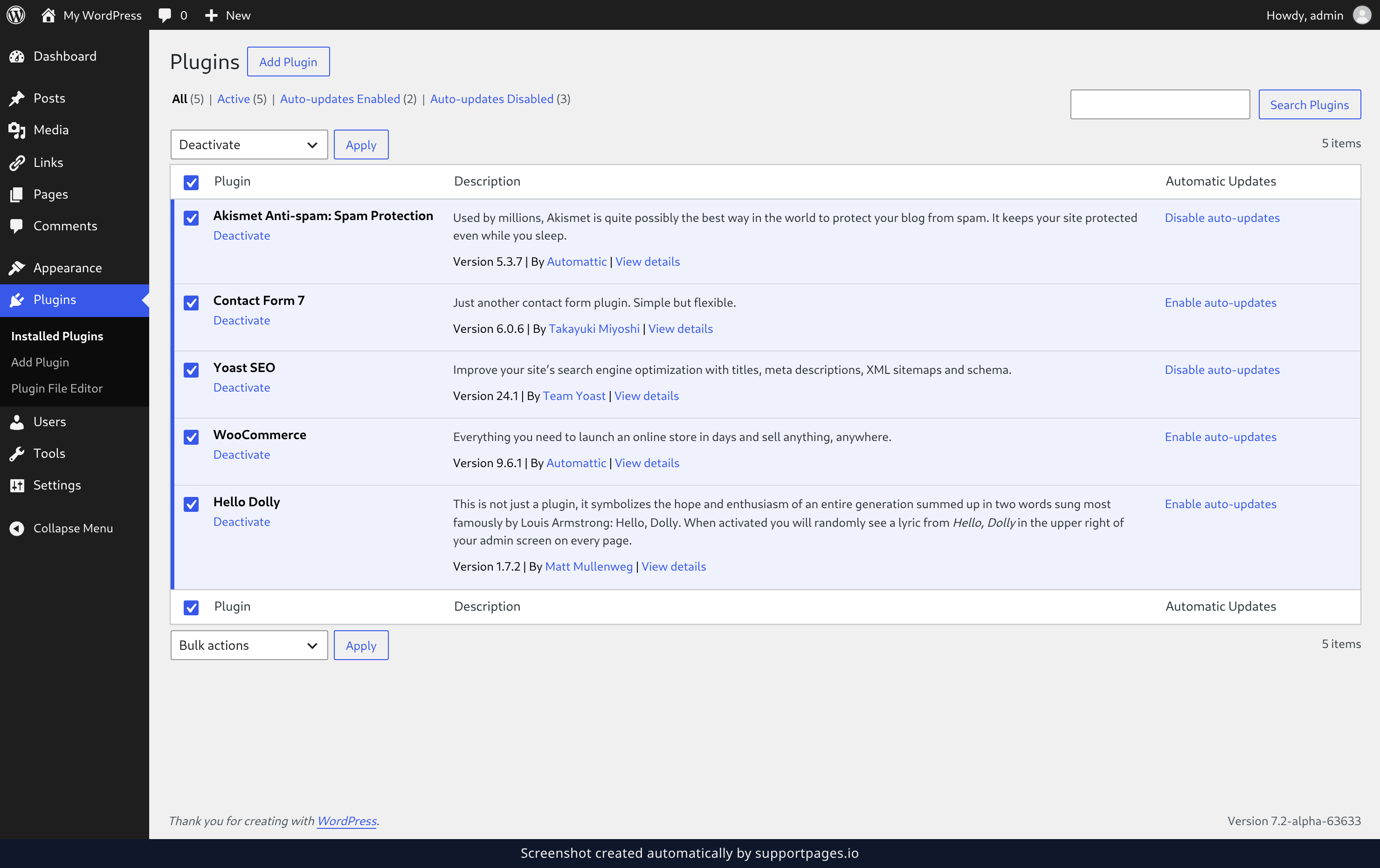The width and height of the screenshot is (1380, 868).
Task: Click the plus icon for New
Action: pyautogui.click(x=212, y=15)
